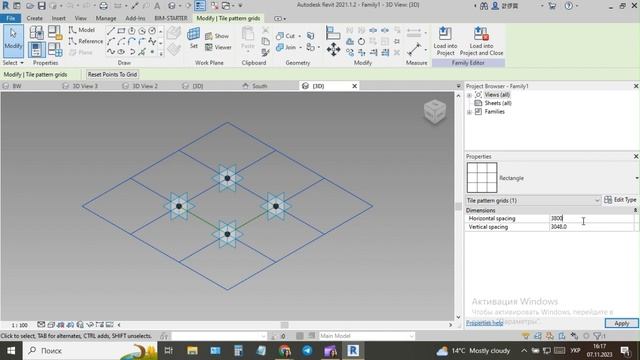Screen dimensions: 640x360
Task: Open the Properties help link
Action: [x=484, y=323]
